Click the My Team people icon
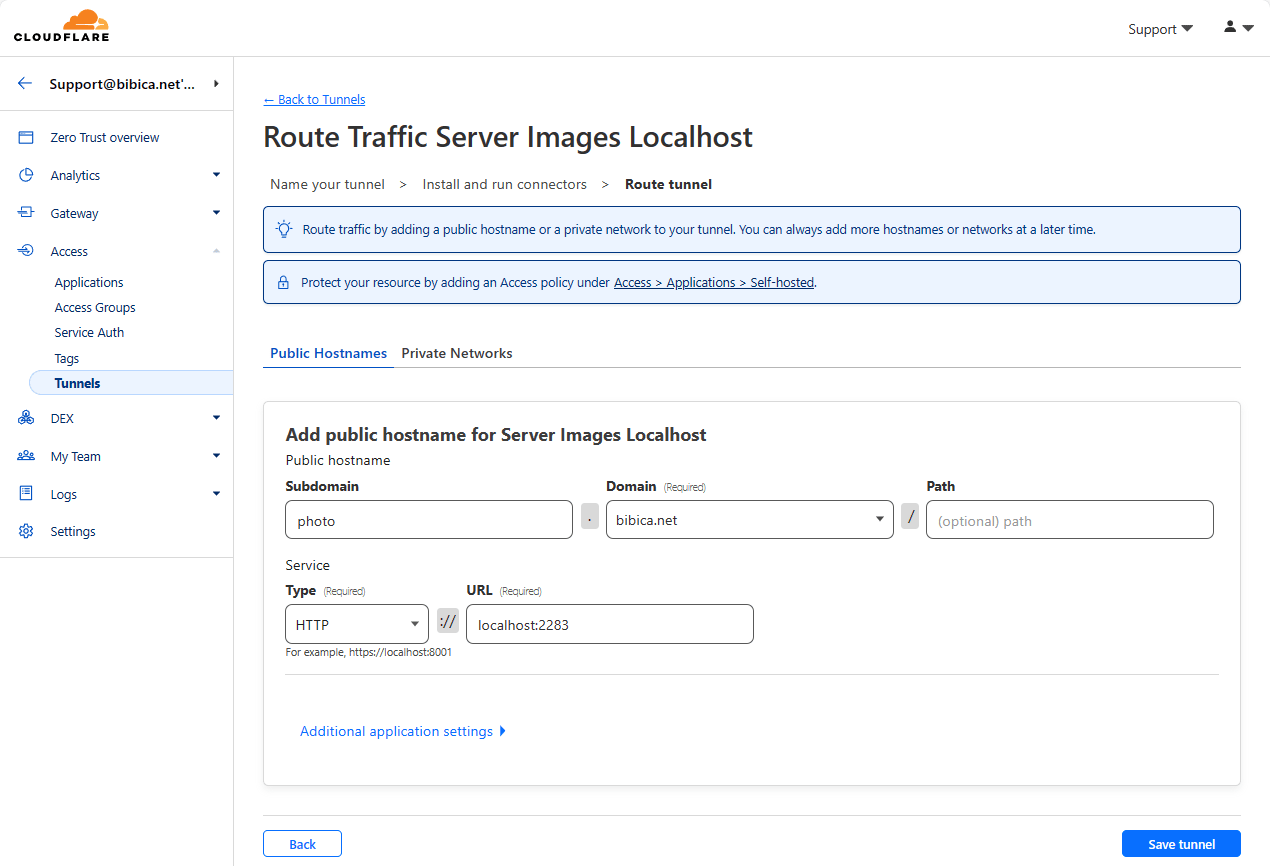 click(x=26, y=456)
